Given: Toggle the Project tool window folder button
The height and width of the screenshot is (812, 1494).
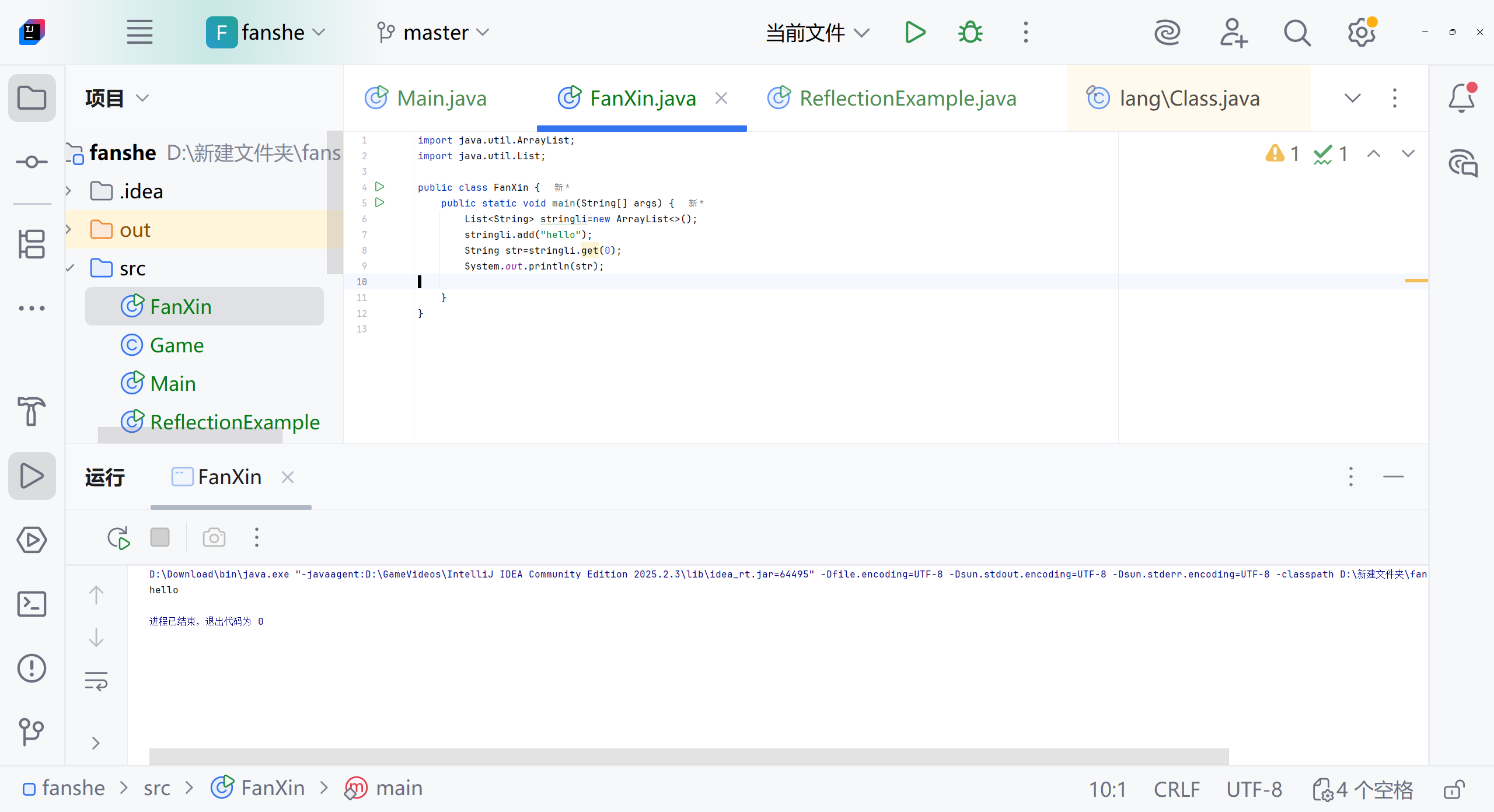Looking at the screenshot, I should coord(32,98).
